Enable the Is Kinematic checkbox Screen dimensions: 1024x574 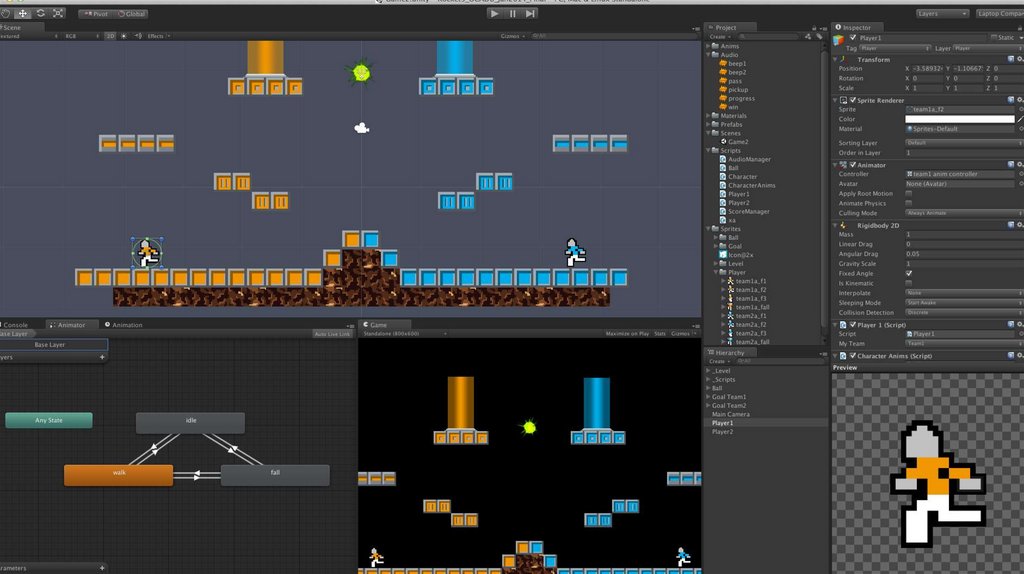908,283
